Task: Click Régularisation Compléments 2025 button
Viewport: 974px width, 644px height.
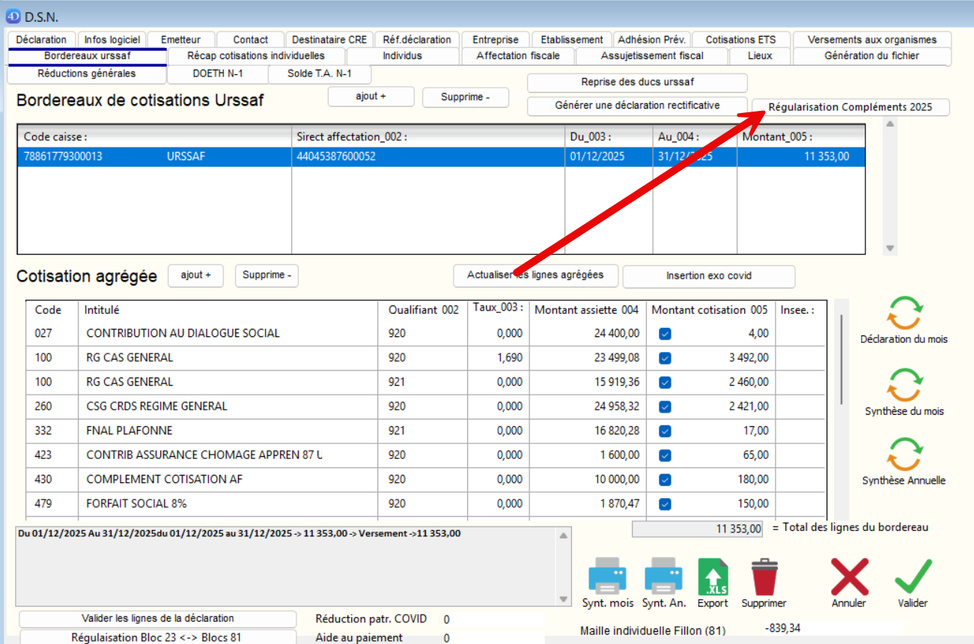Action: point(849,107)
